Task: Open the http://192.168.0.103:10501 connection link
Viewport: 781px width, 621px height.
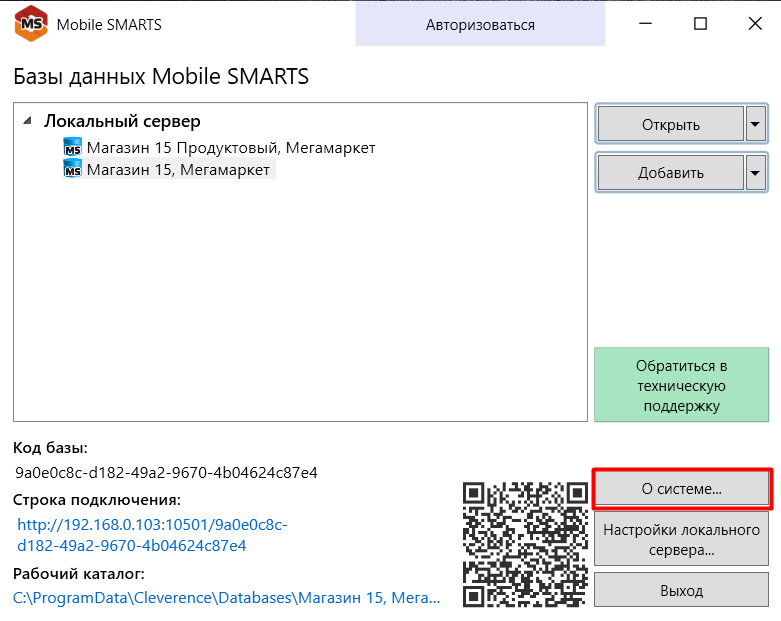Action: click(x=152, y=535)
